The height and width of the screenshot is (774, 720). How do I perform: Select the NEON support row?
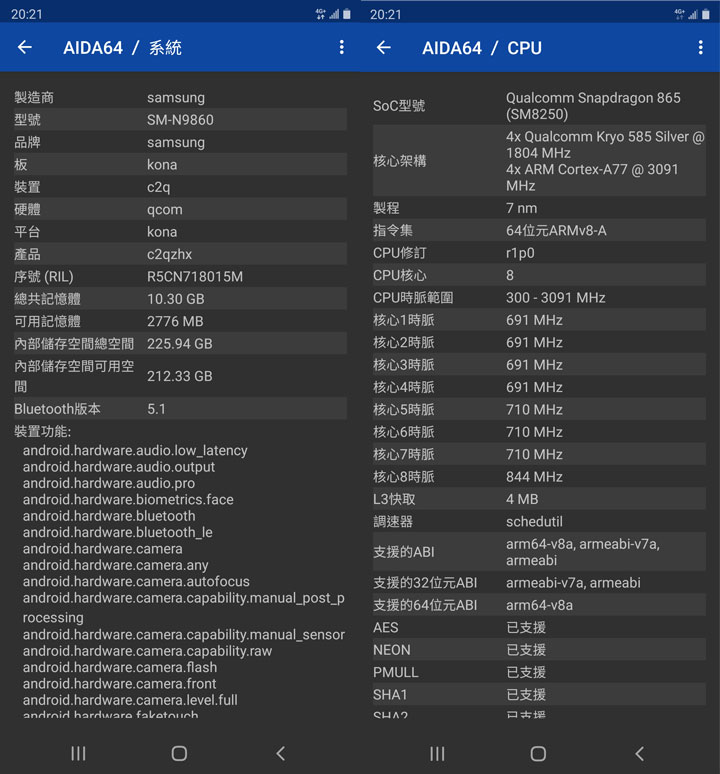point(539,650)
